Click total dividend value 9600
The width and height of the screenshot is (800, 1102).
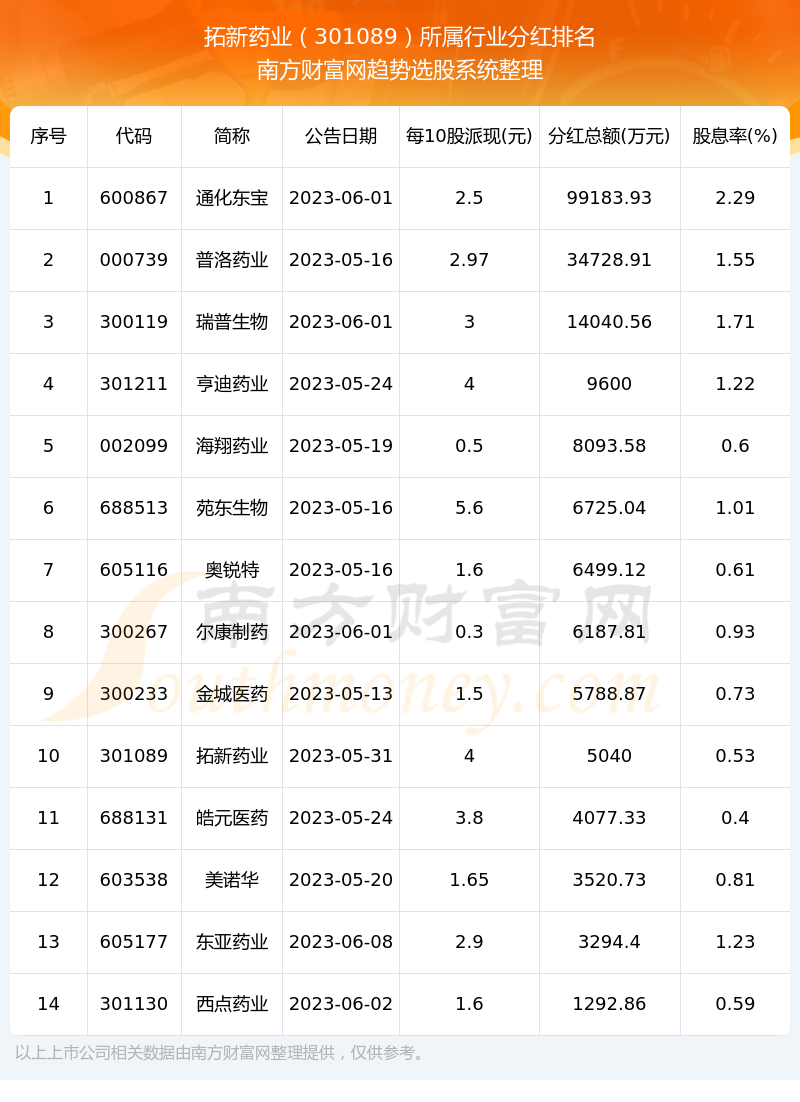tap(609, 384)
